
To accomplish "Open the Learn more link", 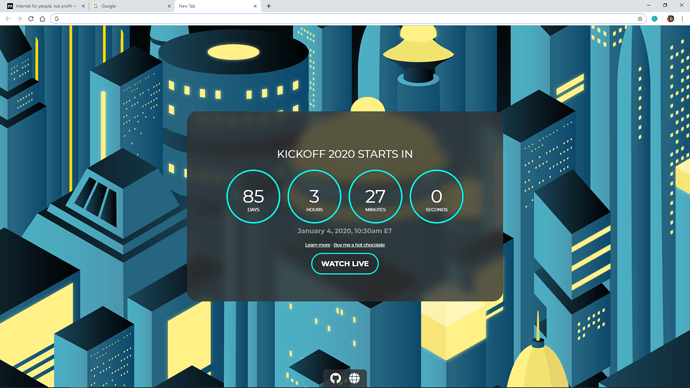I will (x=317, y=245).
